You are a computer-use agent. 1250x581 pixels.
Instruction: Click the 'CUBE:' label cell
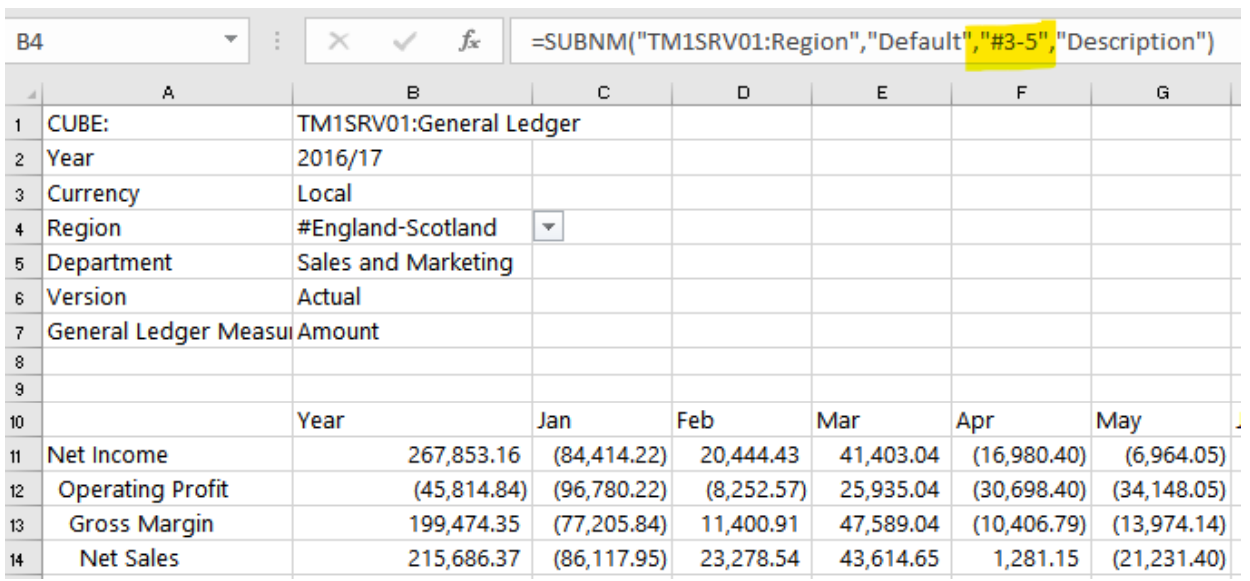[x=166, y=125]
